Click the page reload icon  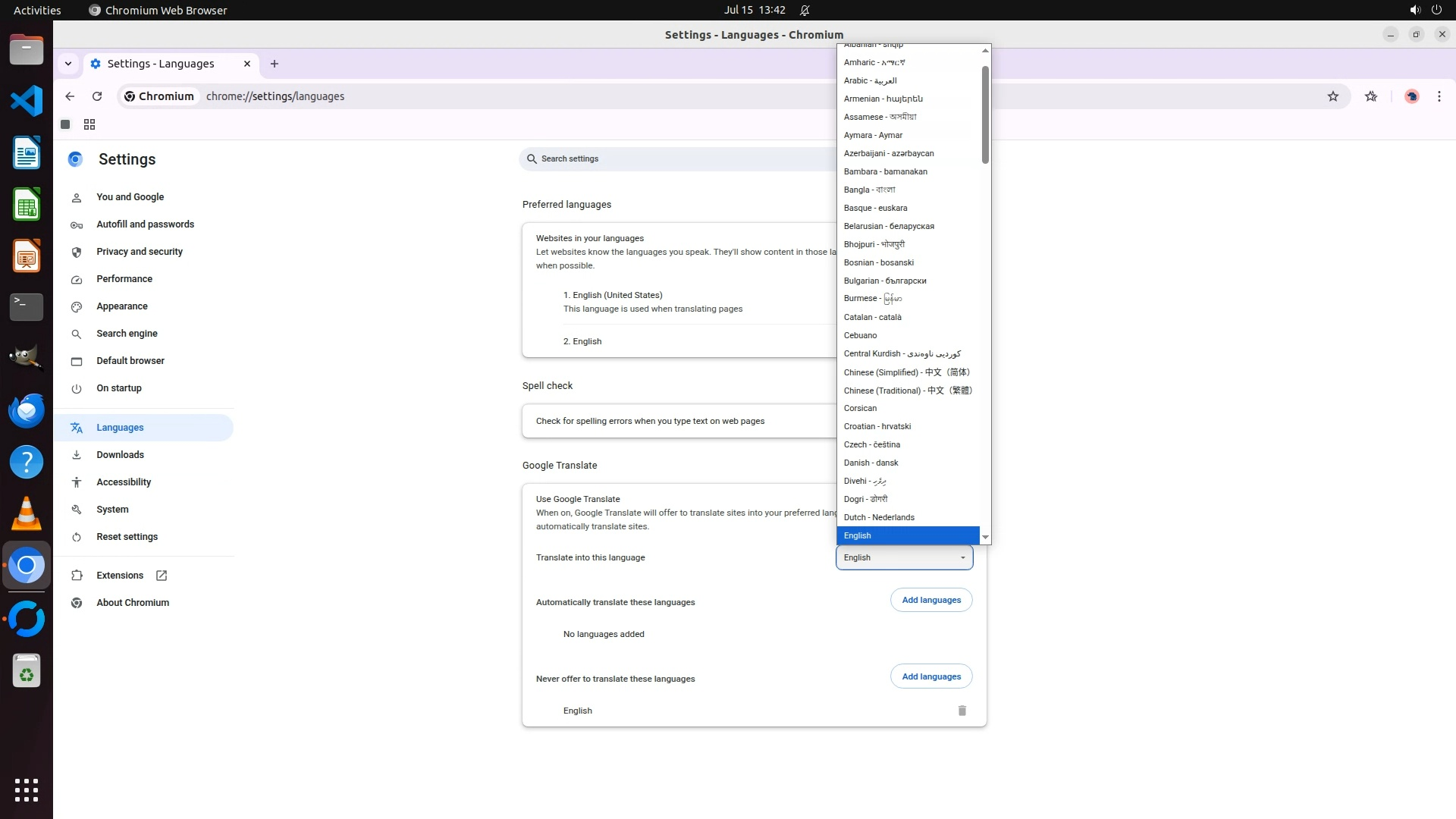point(97,96)
